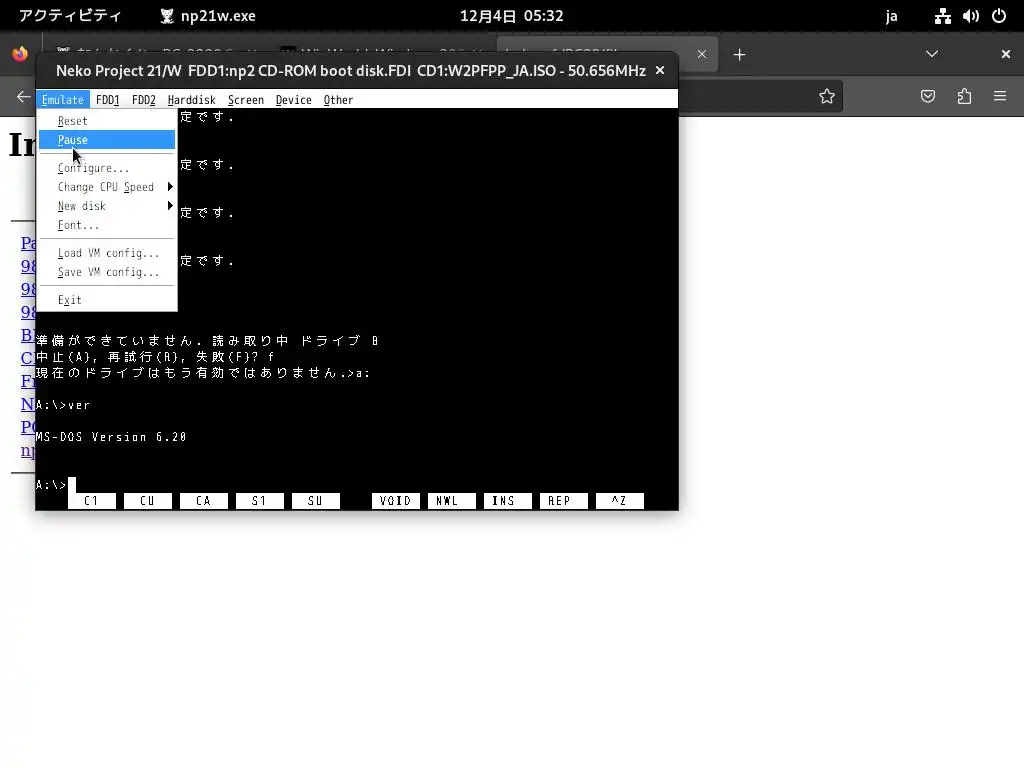Open Firefox extensions puzzle icon
1024x768 pixels.
coord(965,97)
